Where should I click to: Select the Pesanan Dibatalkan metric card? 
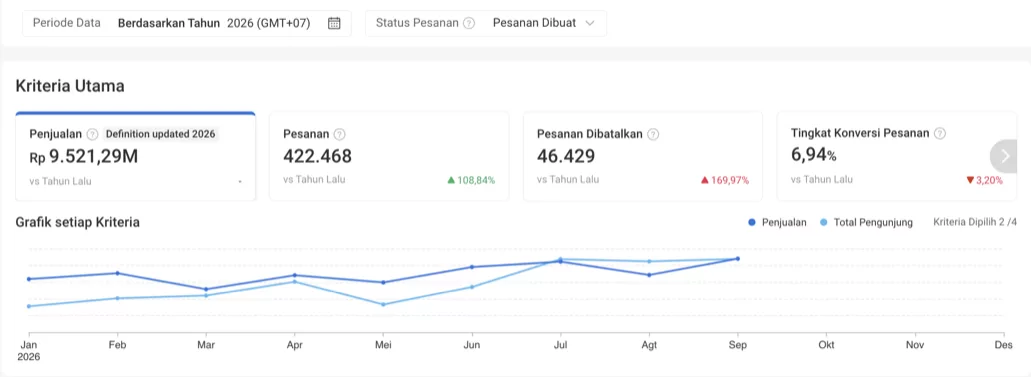click(x=643, y=156)
